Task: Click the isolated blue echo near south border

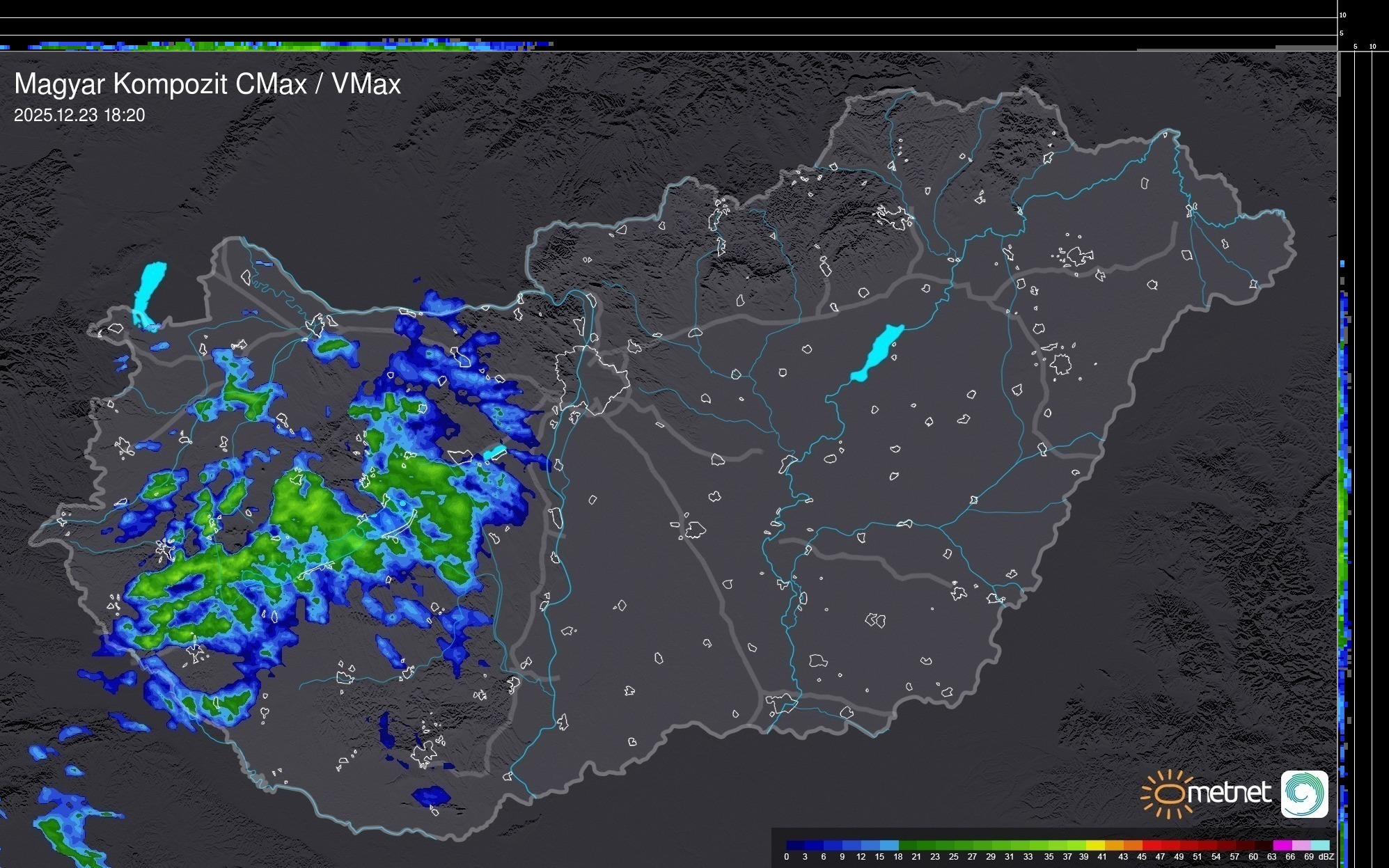Action: (x=431, y=795)
